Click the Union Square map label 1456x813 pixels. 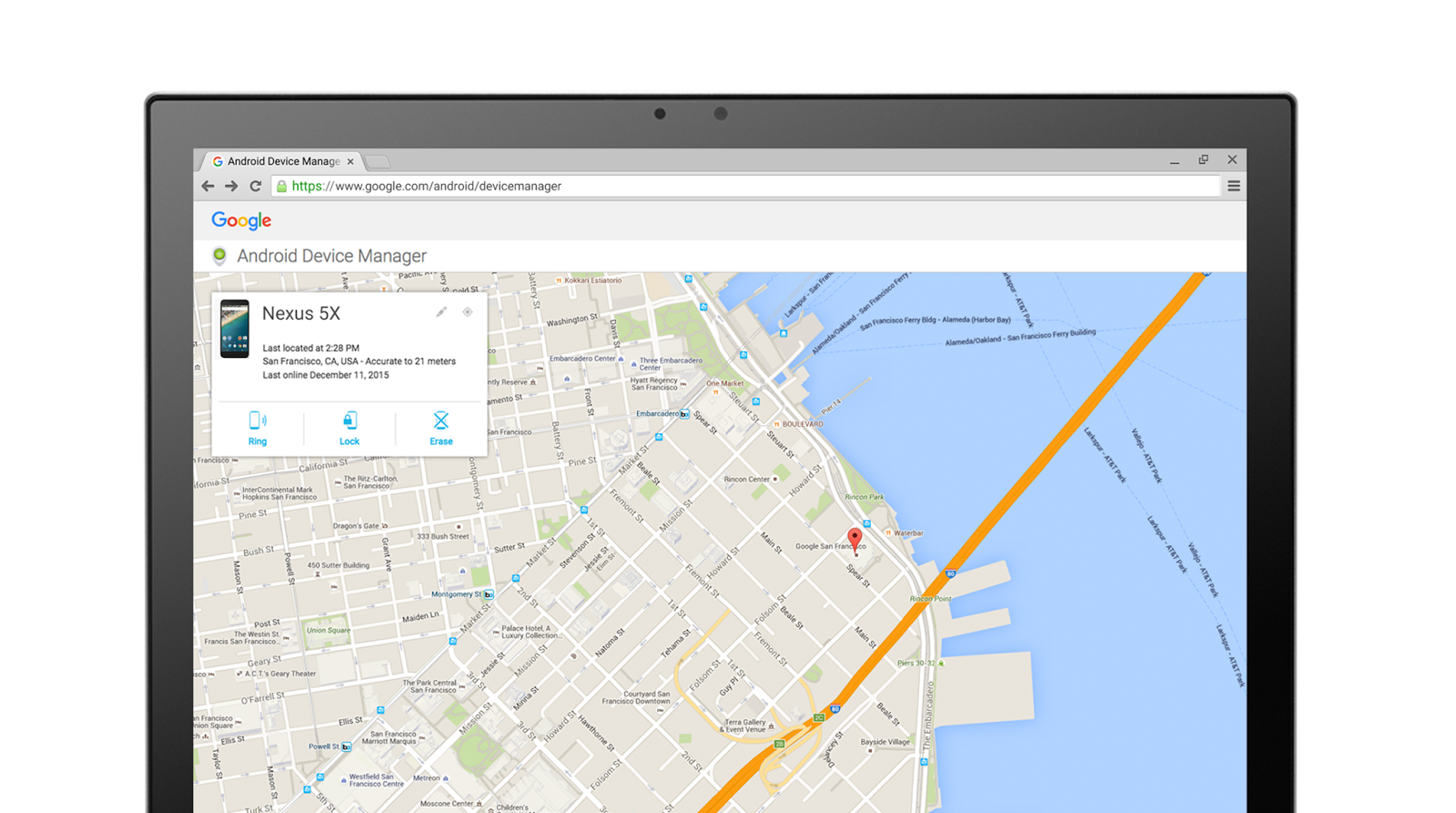pyautogui.click(x=328, y=630)
